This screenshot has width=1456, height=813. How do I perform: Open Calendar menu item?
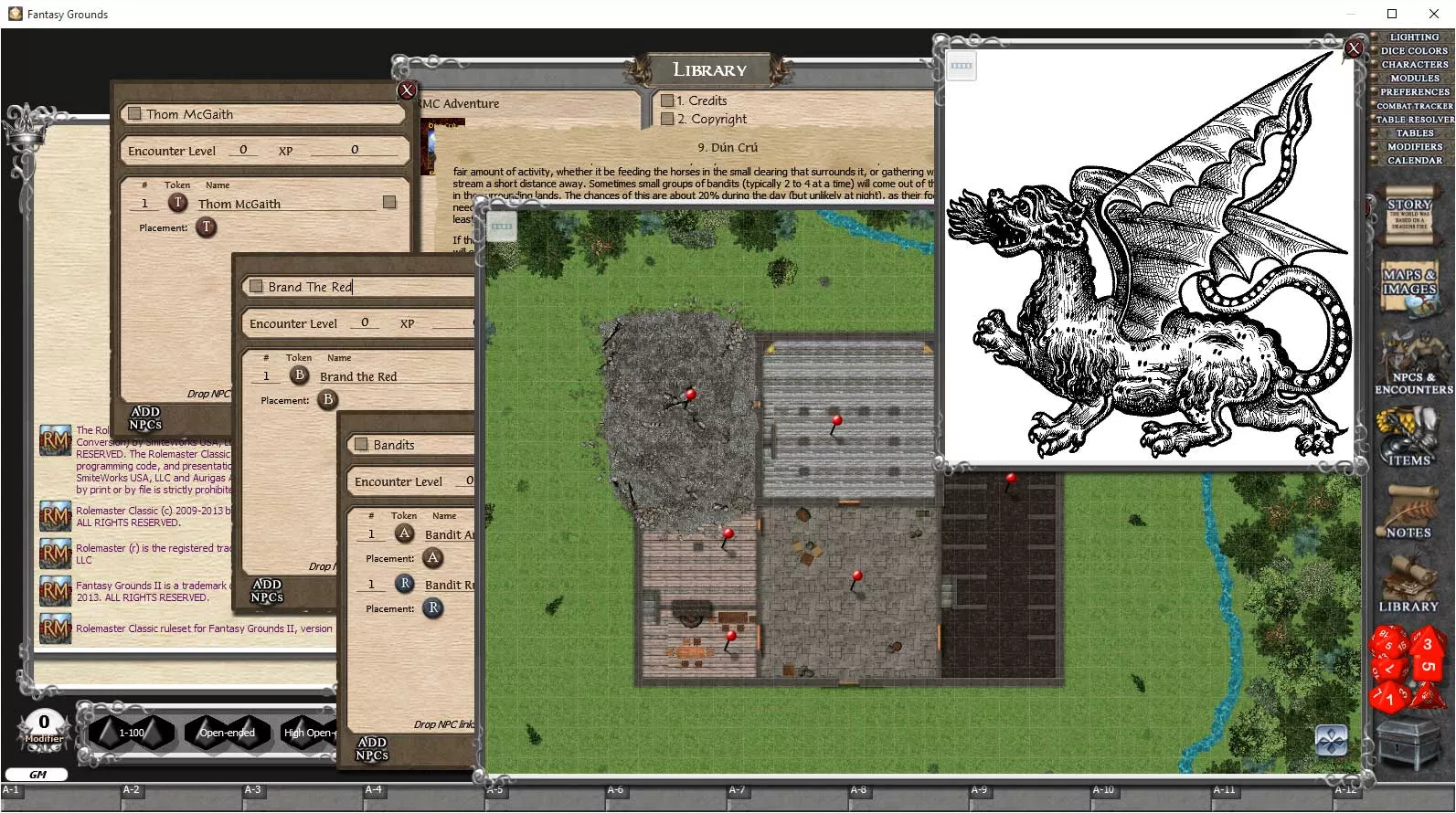tap(1414, 160)
